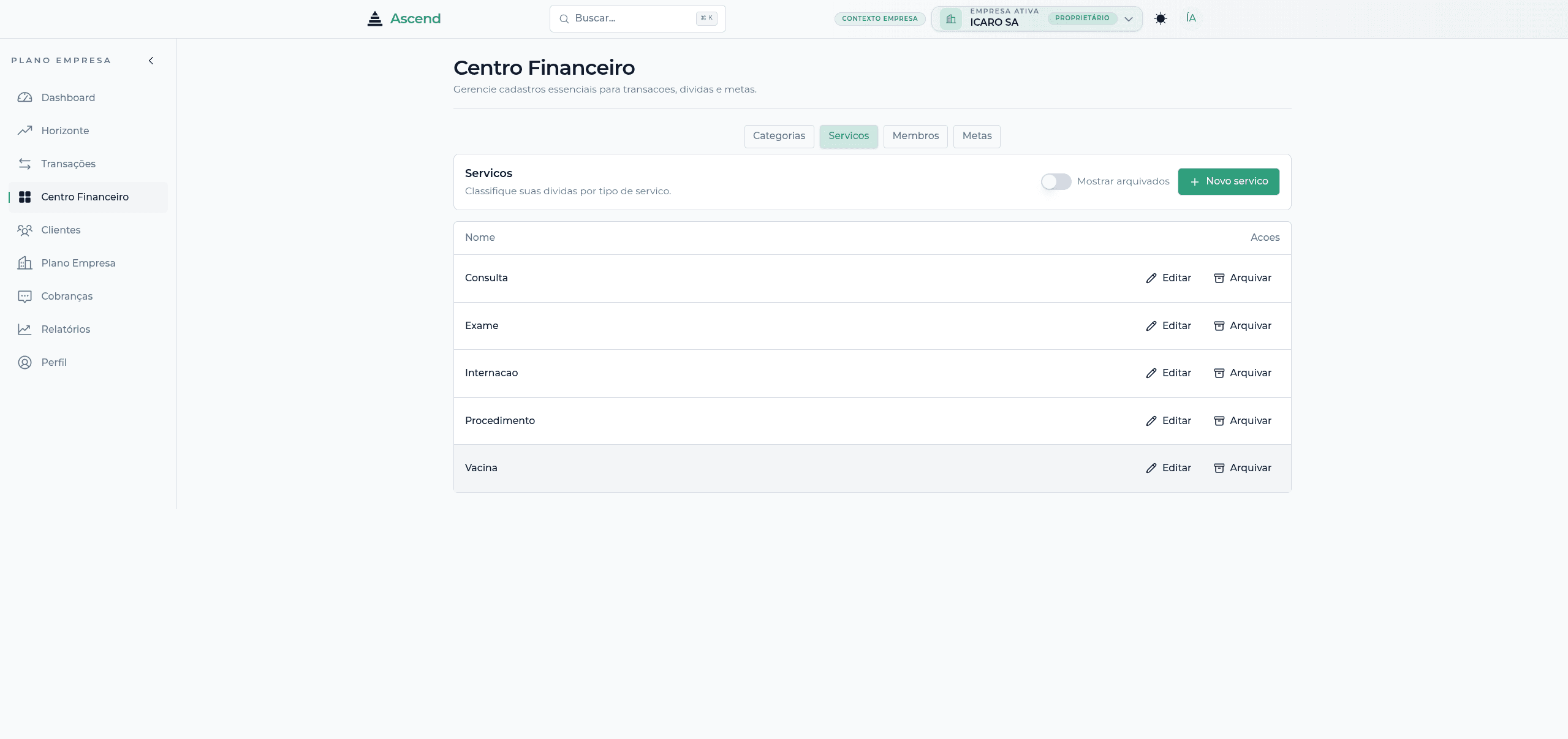This screenshot has width=1568, height=739.
Task: Open Transações in the sidebar
Action: 68,164
